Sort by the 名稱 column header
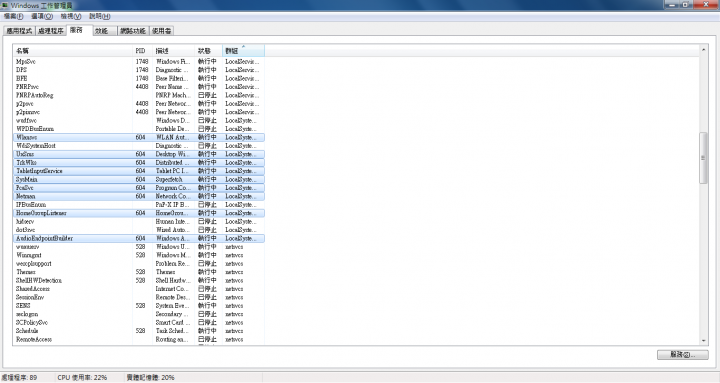Image resolution: width=720 pixels, height=383 pixels. 73,51
